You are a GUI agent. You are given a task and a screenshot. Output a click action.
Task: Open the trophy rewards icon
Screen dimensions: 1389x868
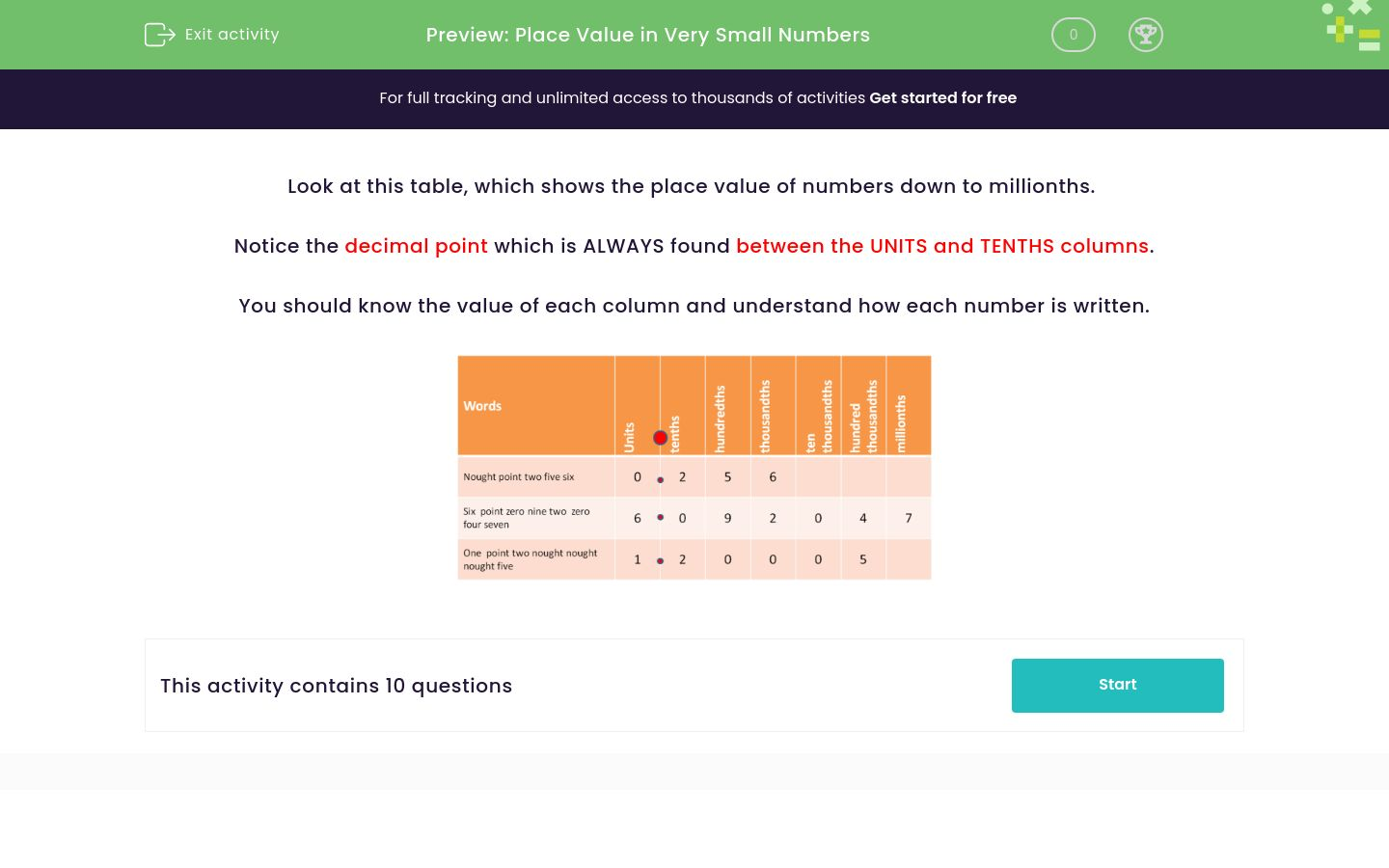point(1146,35)
